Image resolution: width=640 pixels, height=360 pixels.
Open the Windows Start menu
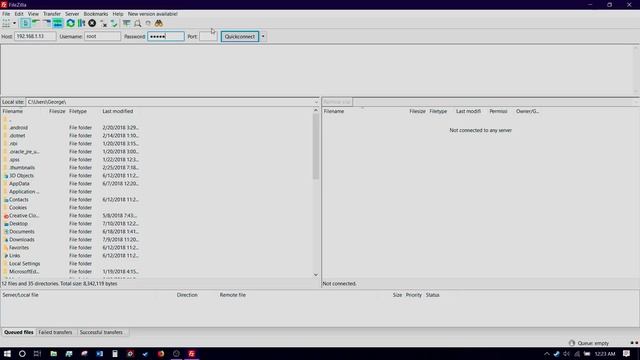coord(7,354)
